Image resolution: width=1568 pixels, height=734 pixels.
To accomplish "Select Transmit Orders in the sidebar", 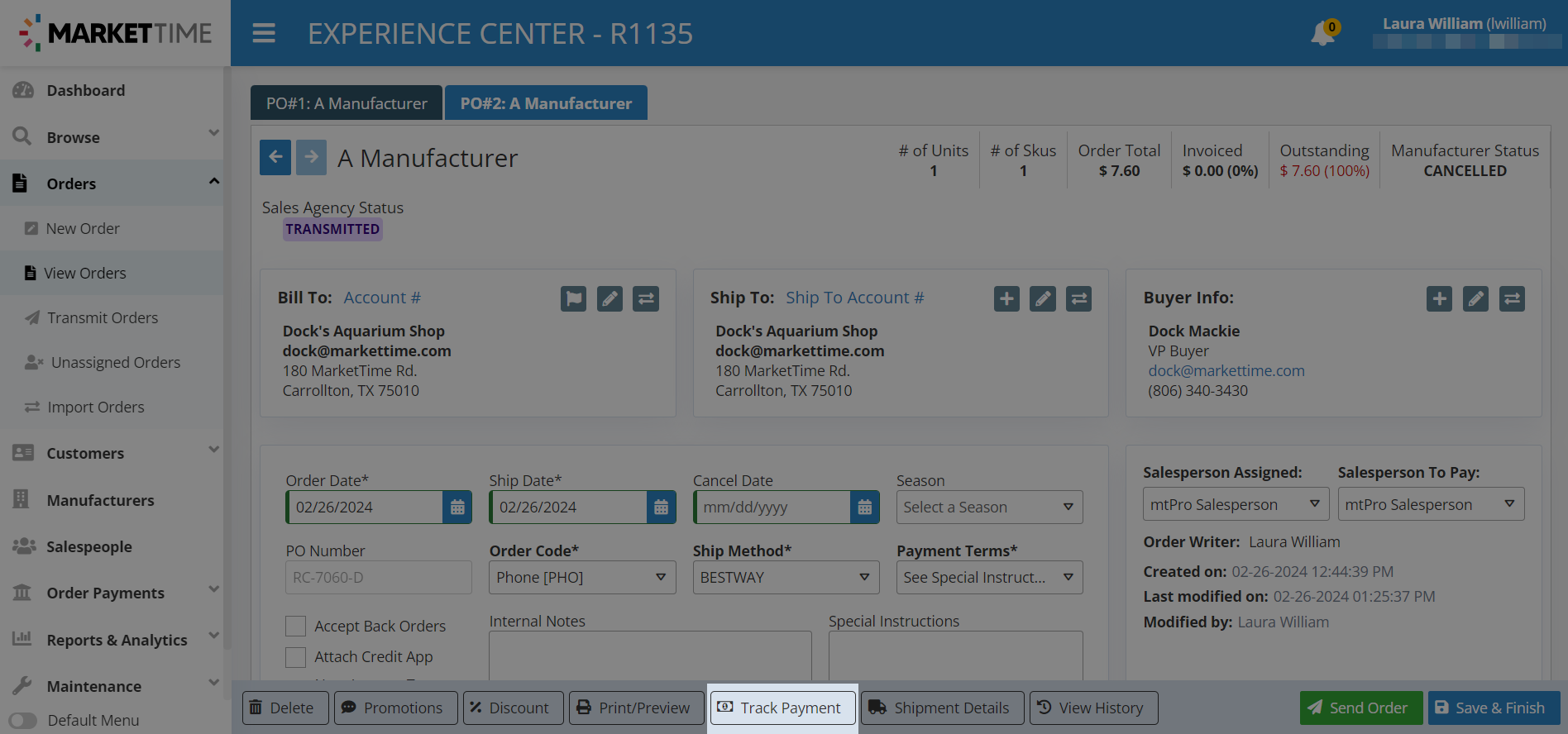I will 103,318.
